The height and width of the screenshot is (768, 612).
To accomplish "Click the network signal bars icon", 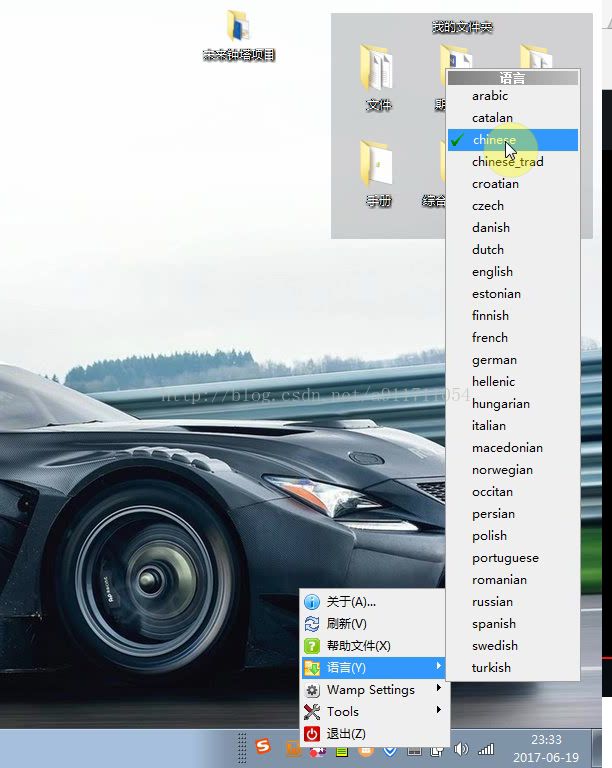I will point(486,749).
